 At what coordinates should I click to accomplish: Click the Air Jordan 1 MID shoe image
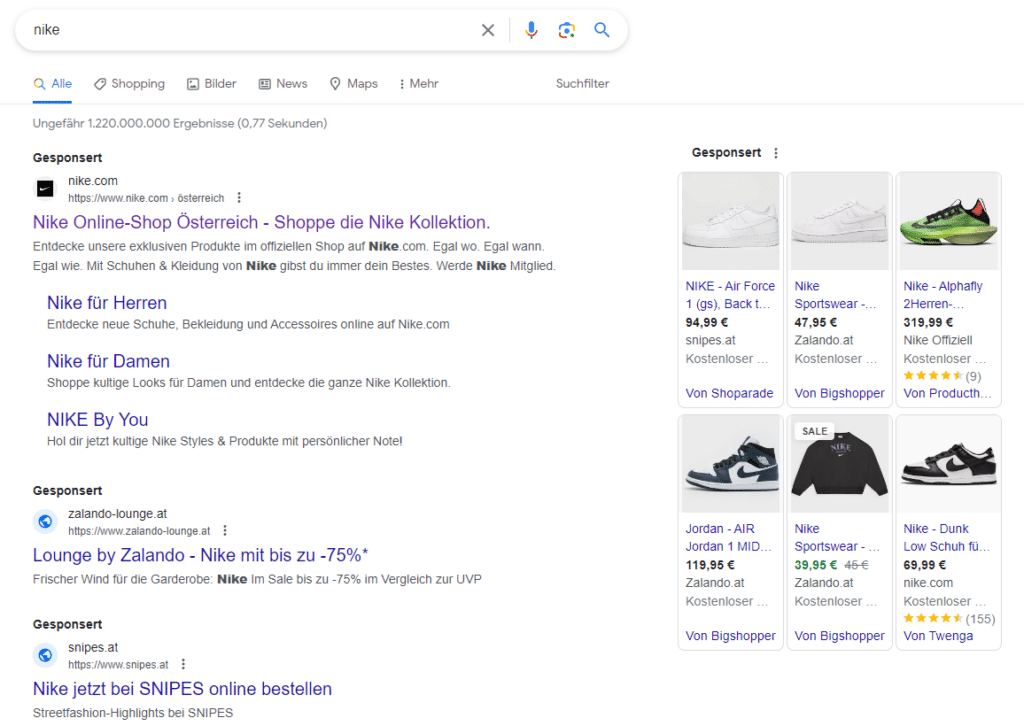(731, 464)
